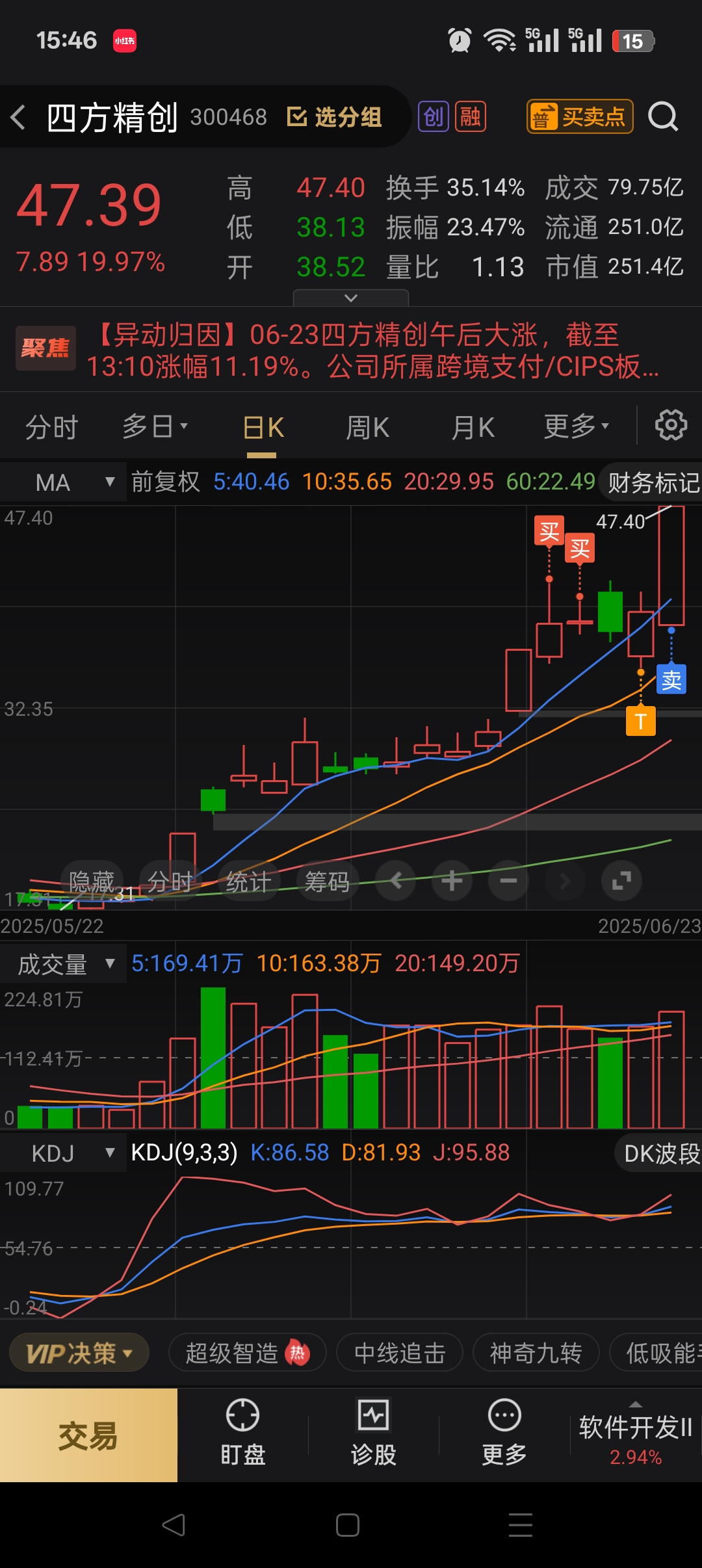Expand the 软件开发II sector panel

click(x=636, y=1435)
